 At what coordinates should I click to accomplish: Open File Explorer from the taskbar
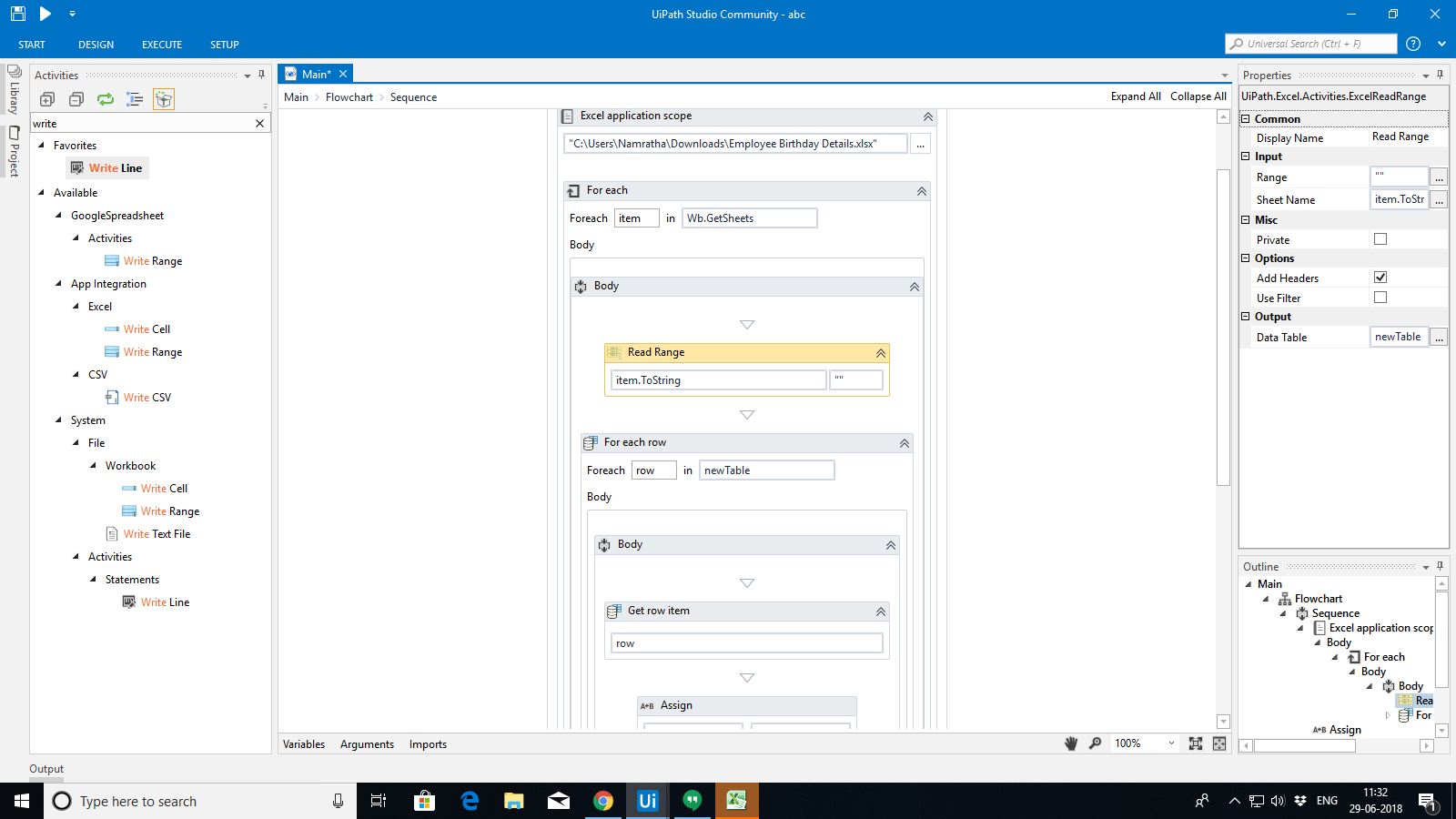point(514,801)
